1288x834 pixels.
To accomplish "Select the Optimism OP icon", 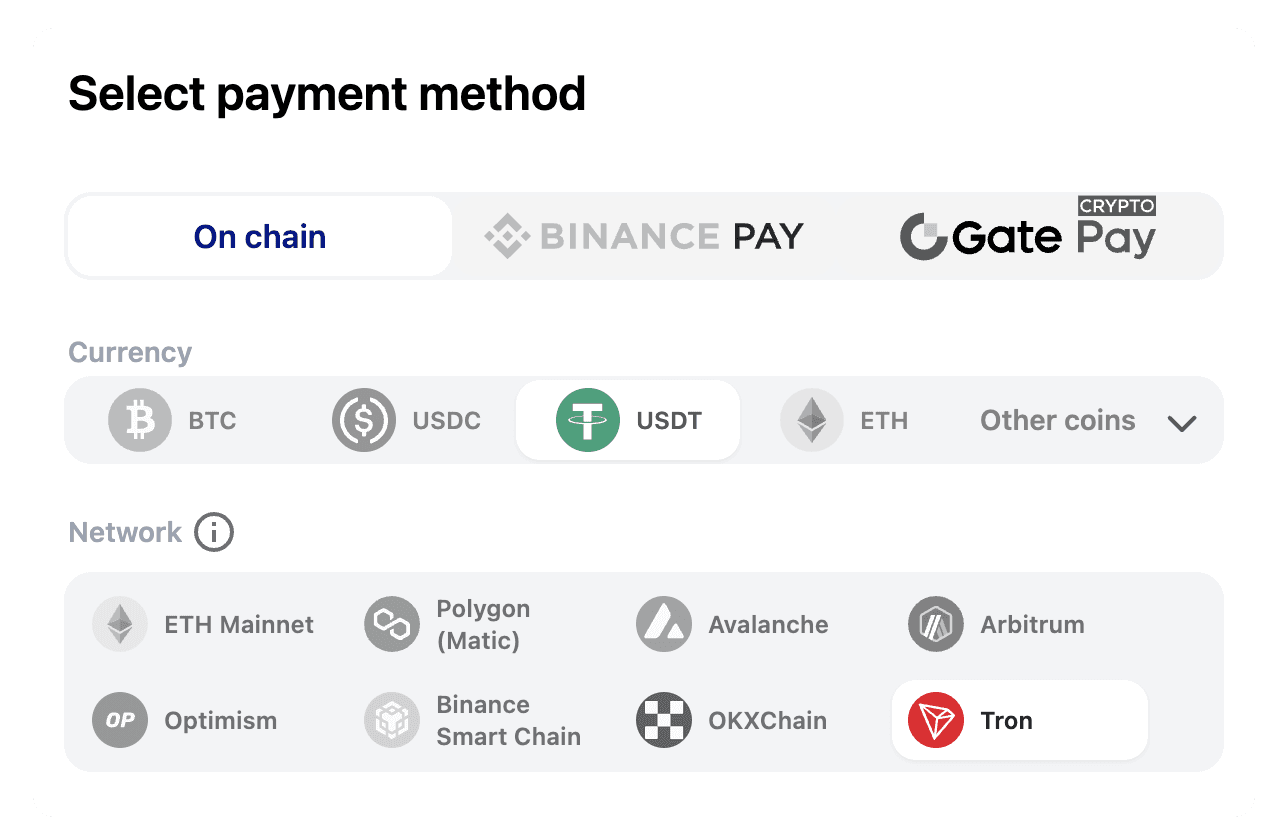I will [120, 720].
